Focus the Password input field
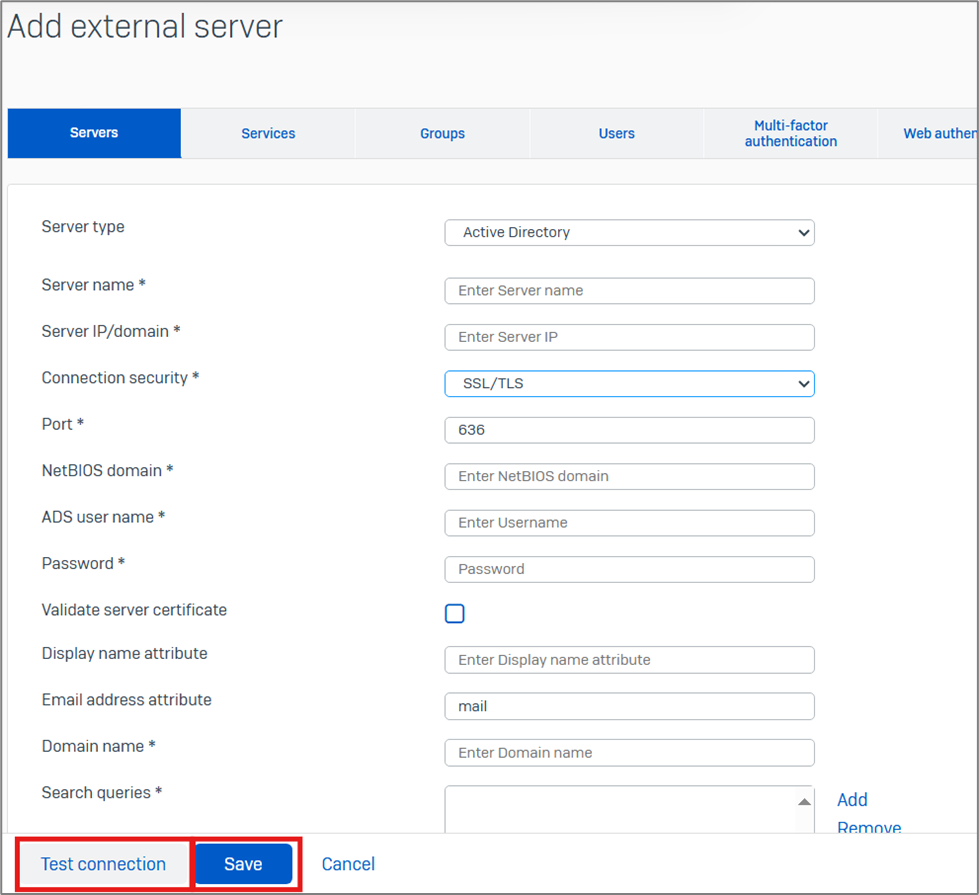 point(629,569)
